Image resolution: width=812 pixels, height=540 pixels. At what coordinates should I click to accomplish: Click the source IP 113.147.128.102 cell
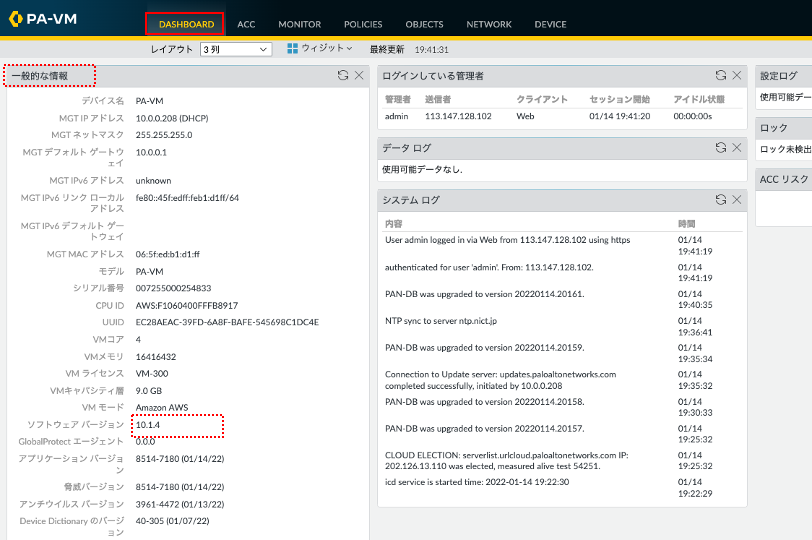(458, 116)
